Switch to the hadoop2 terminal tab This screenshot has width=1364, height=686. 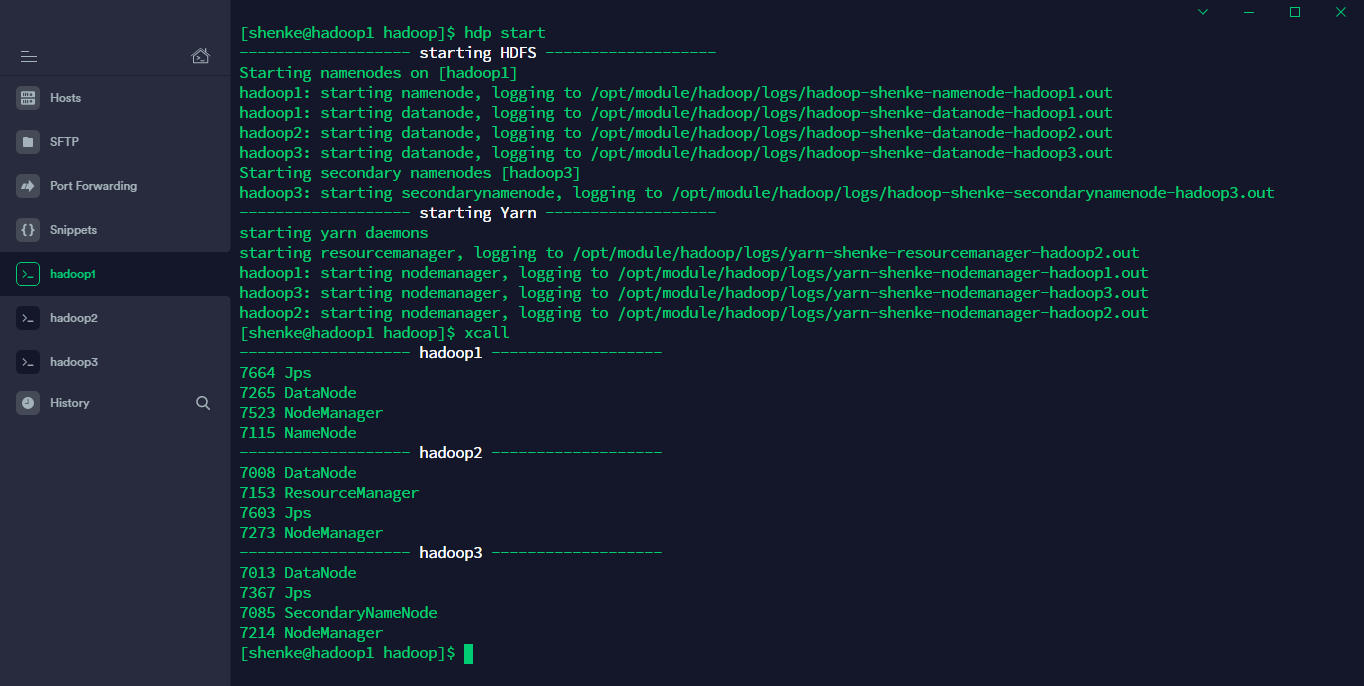115,318
